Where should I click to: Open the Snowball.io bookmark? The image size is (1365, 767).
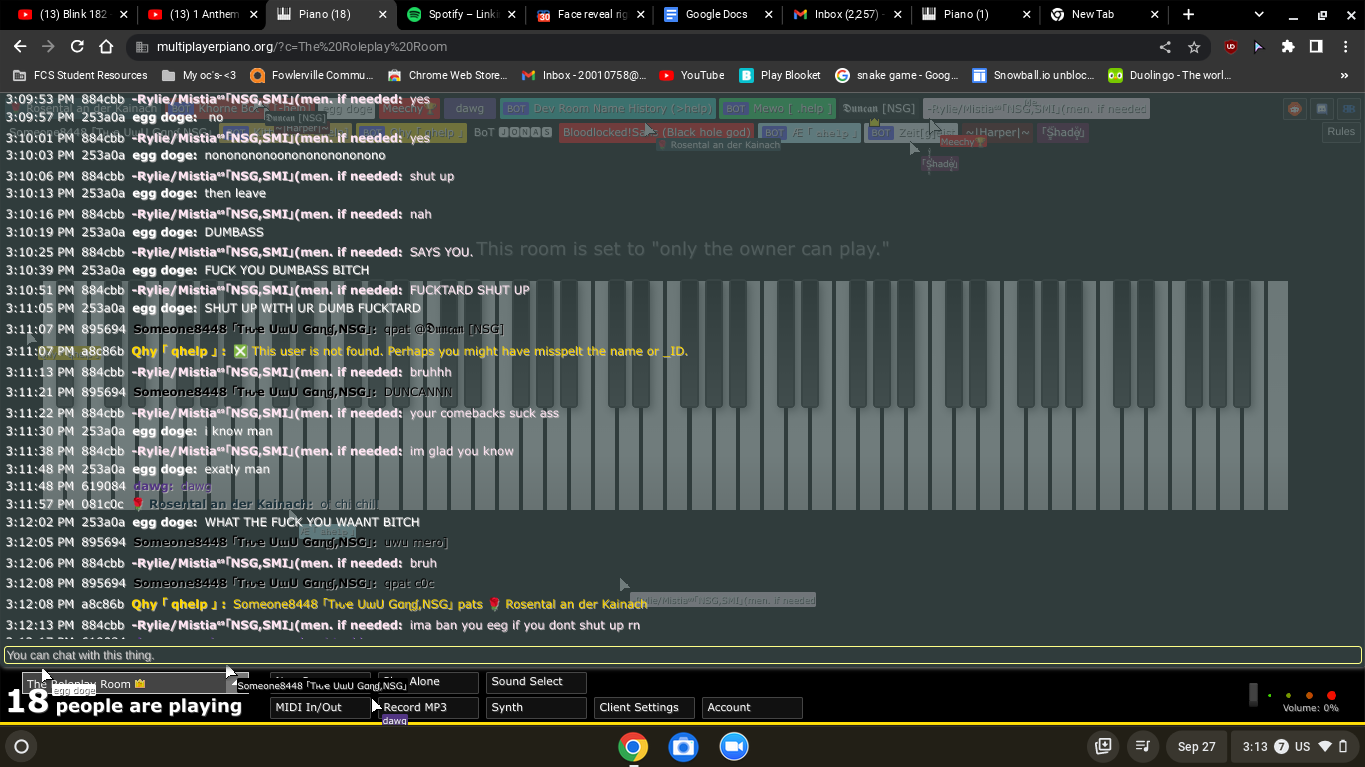(x=1033, y=75)
